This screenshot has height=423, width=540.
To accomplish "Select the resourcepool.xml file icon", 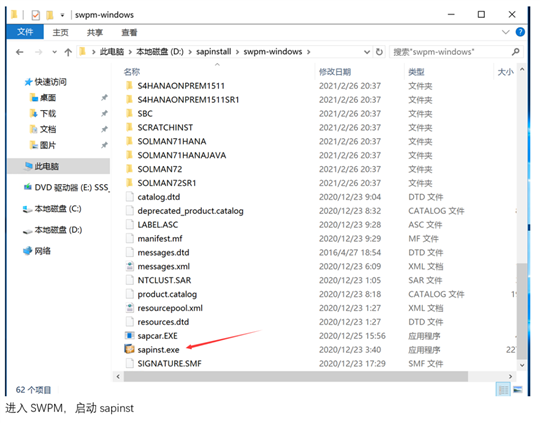I will (x=129, y=308).
